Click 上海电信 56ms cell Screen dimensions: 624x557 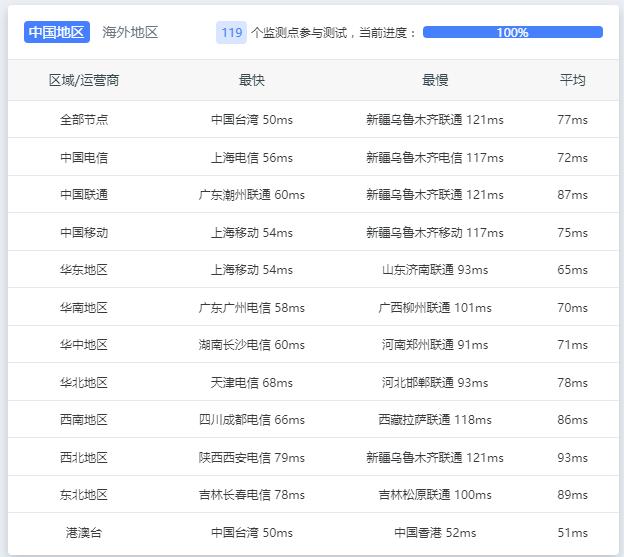click(252, 158)
